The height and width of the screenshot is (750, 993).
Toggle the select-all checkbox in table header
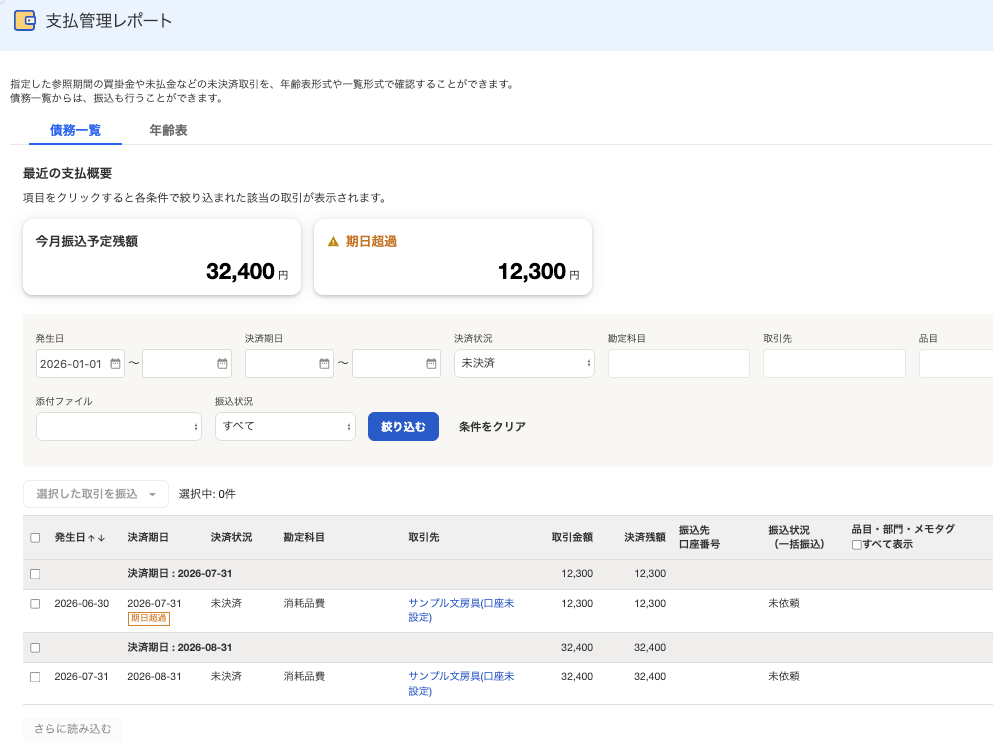35,538
